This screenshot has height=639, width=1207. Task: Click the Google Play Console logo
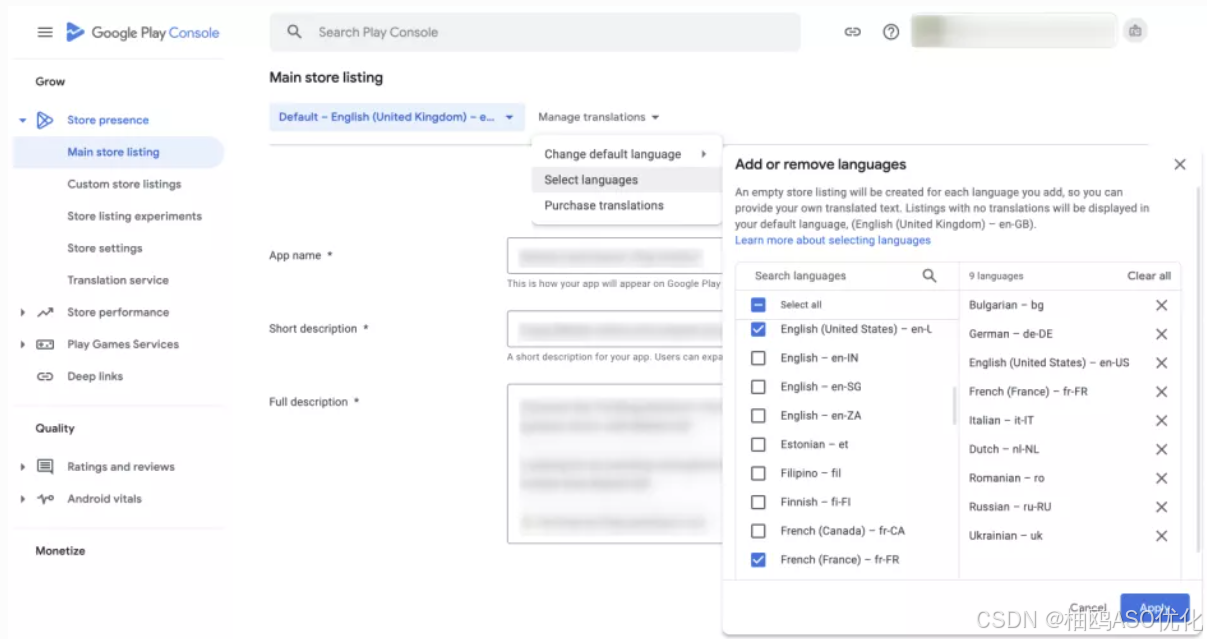[x=143, y=33]
